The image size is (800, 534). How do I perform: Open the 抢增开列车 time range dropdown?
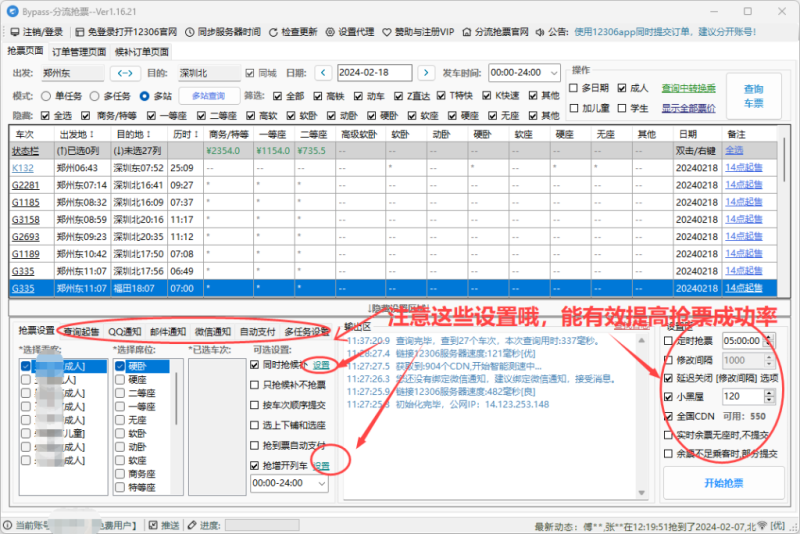pos(323,482)
